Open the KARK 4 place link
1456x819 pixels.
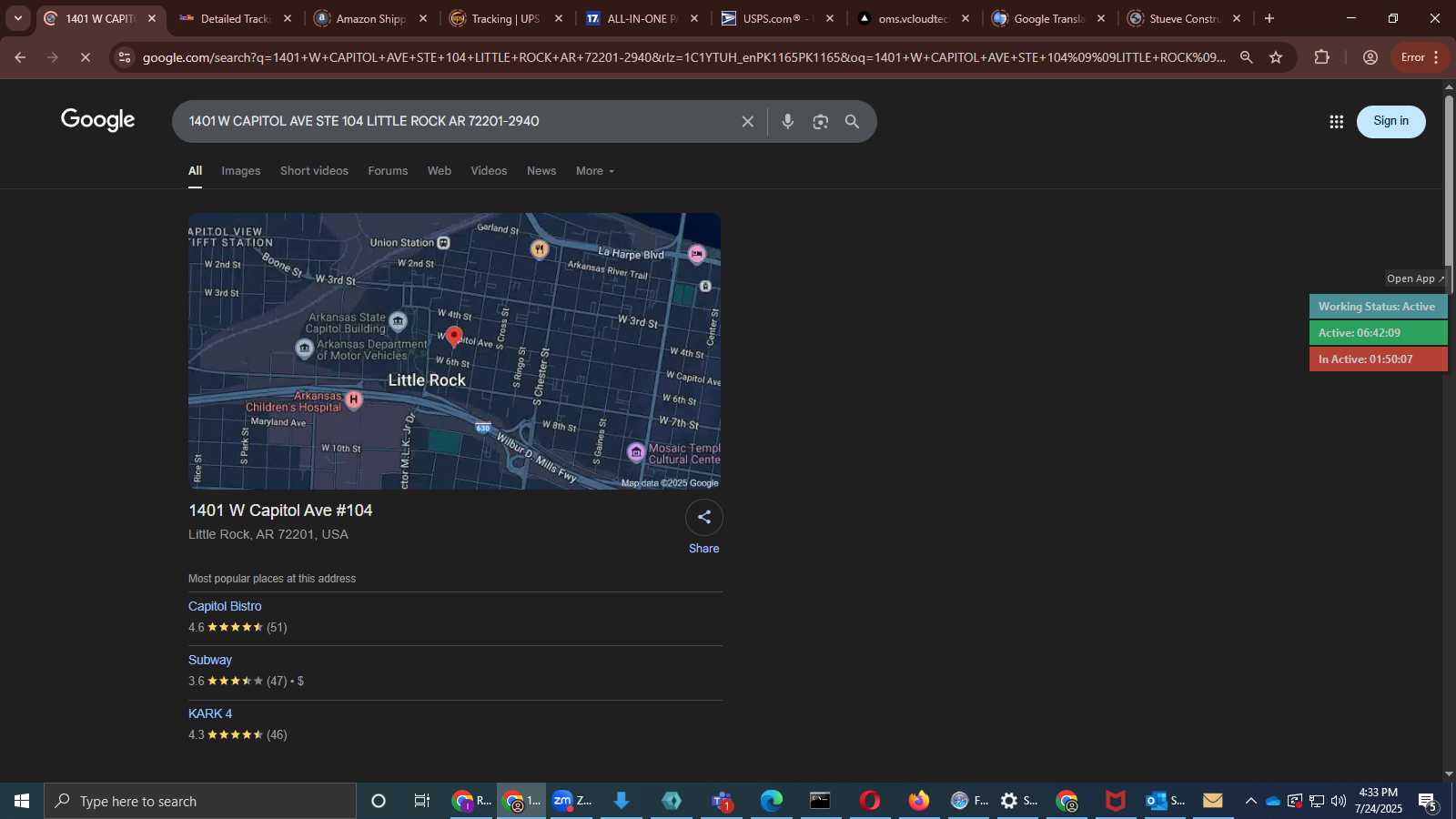[x=210, y=713]
